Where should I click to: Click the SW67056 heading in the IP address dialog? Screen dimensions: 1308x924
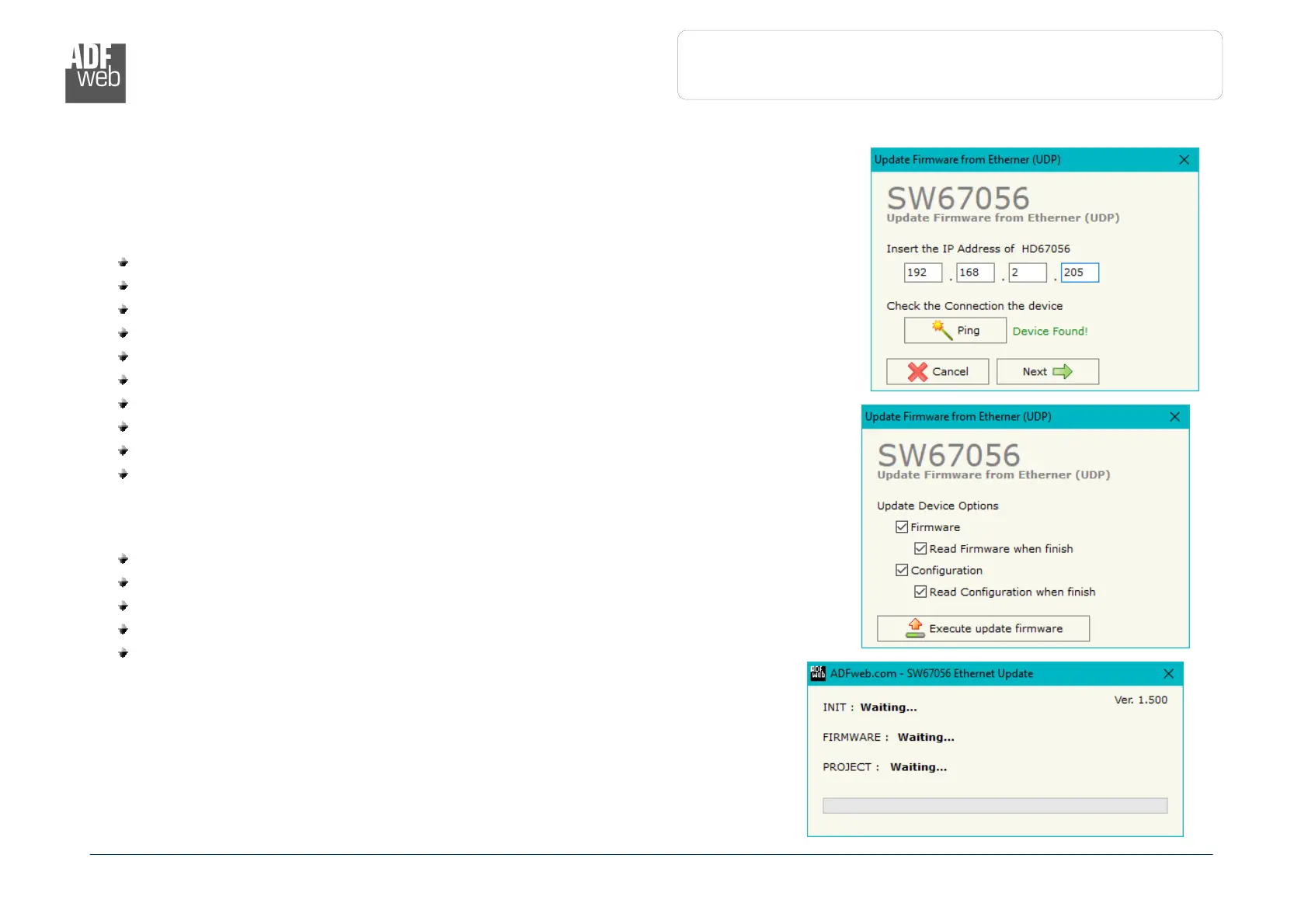[958, 198]
